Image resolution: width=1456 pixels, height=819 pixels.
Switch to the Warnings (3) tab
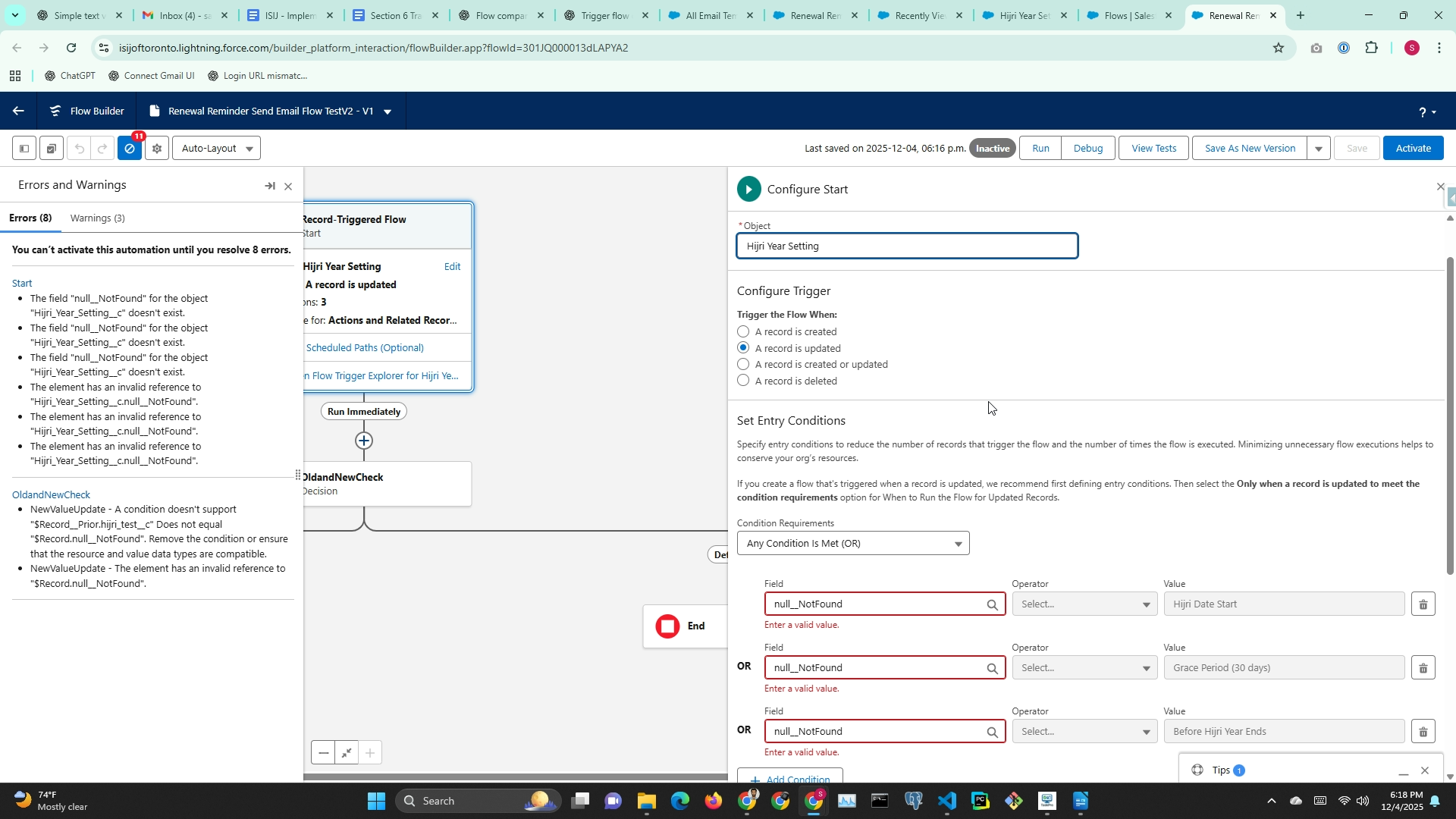click(97, 218)
